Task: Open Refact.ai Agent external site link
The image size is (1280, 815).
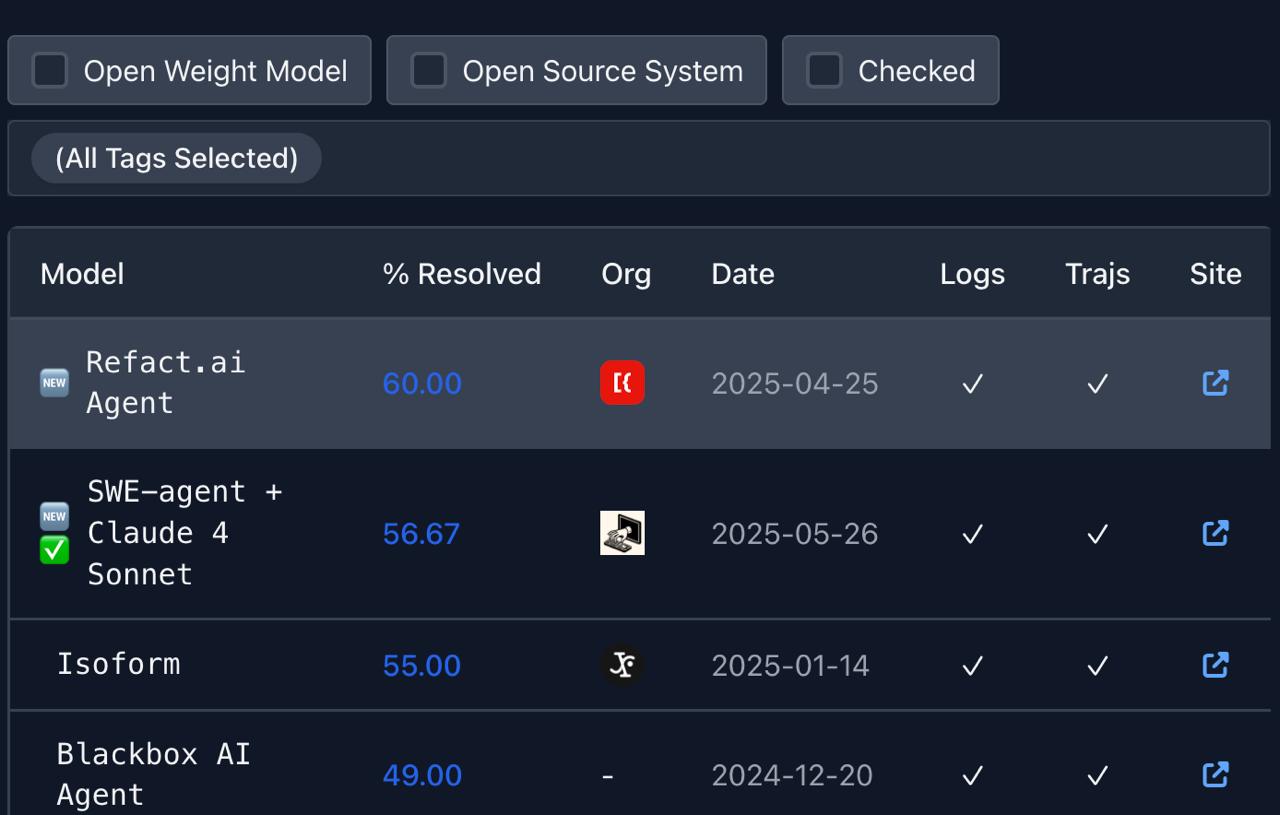Action: coord(1215,383)
